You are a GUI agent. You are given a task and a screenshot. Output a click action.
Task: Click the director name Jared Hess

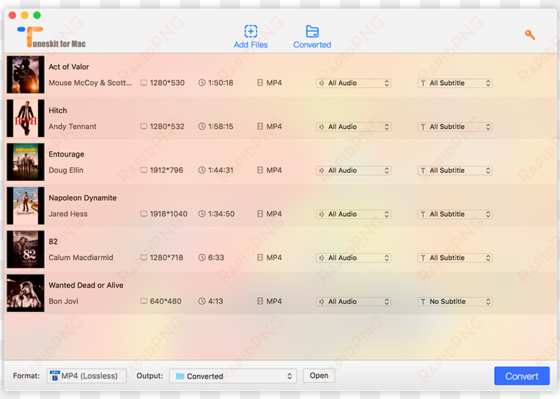pyautogui.click(x=68, y=214)
